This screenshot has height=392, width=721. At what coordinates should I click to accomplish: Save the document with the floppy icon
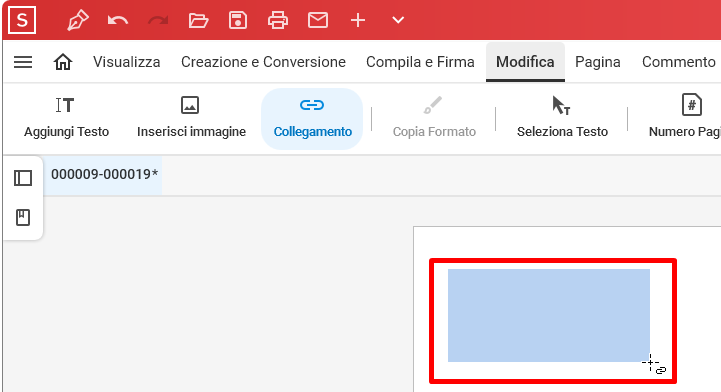[238, 20]
